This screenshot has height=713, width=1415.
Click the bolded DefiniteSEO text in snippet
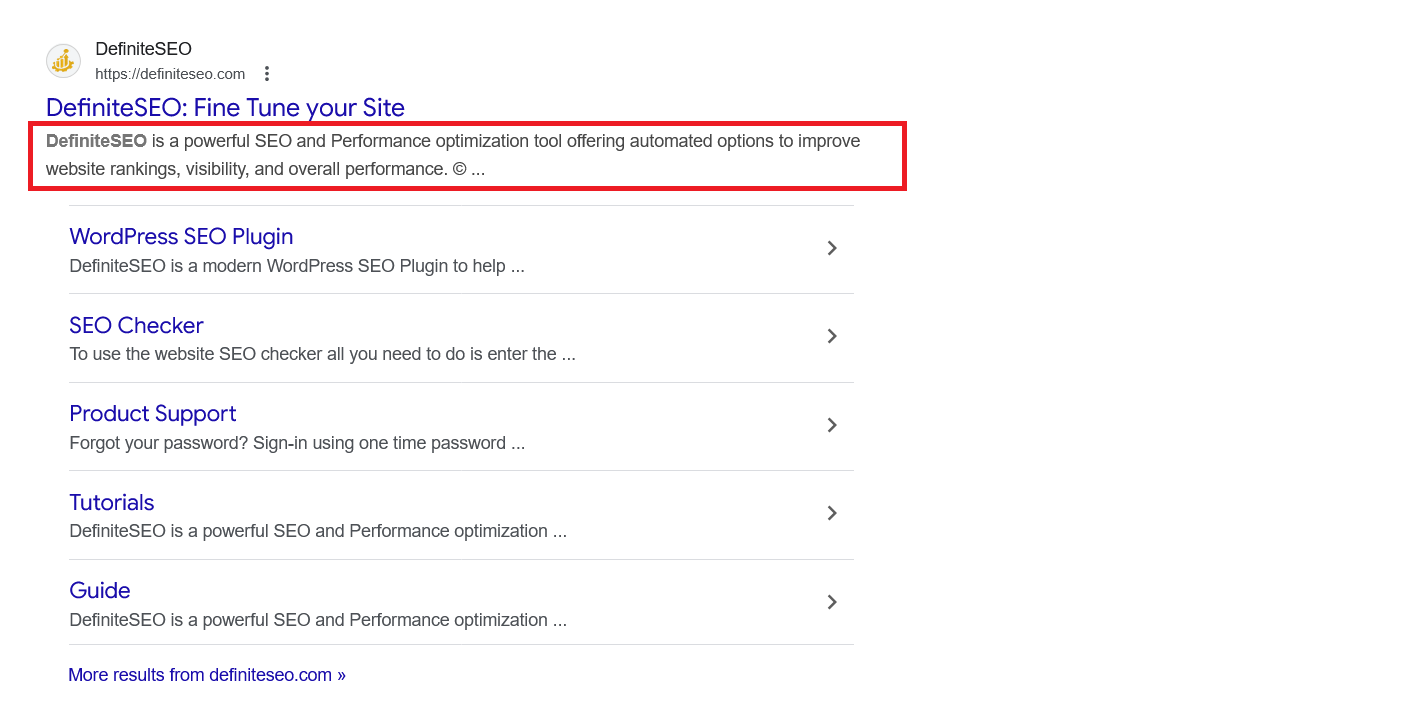(96, 140)
